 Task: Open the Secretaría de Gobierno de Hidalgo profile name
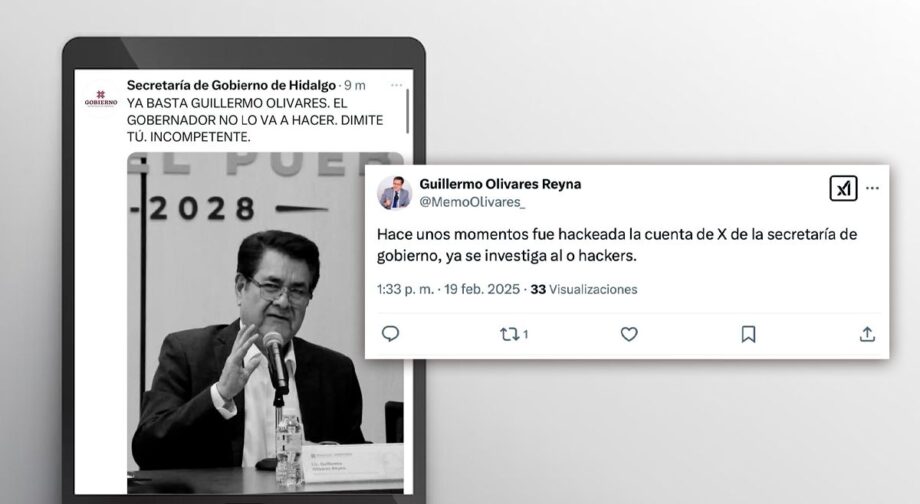click(x=231, y=85)
